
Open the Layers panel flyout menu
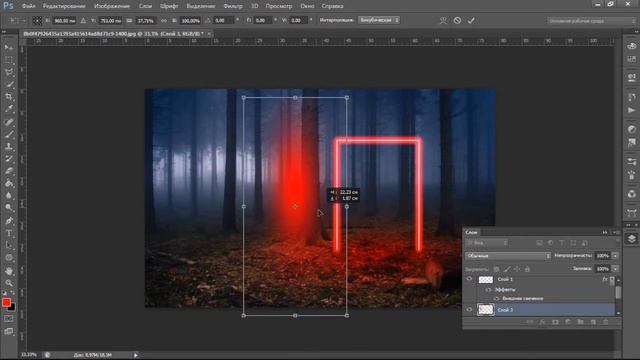coord(616,232)
